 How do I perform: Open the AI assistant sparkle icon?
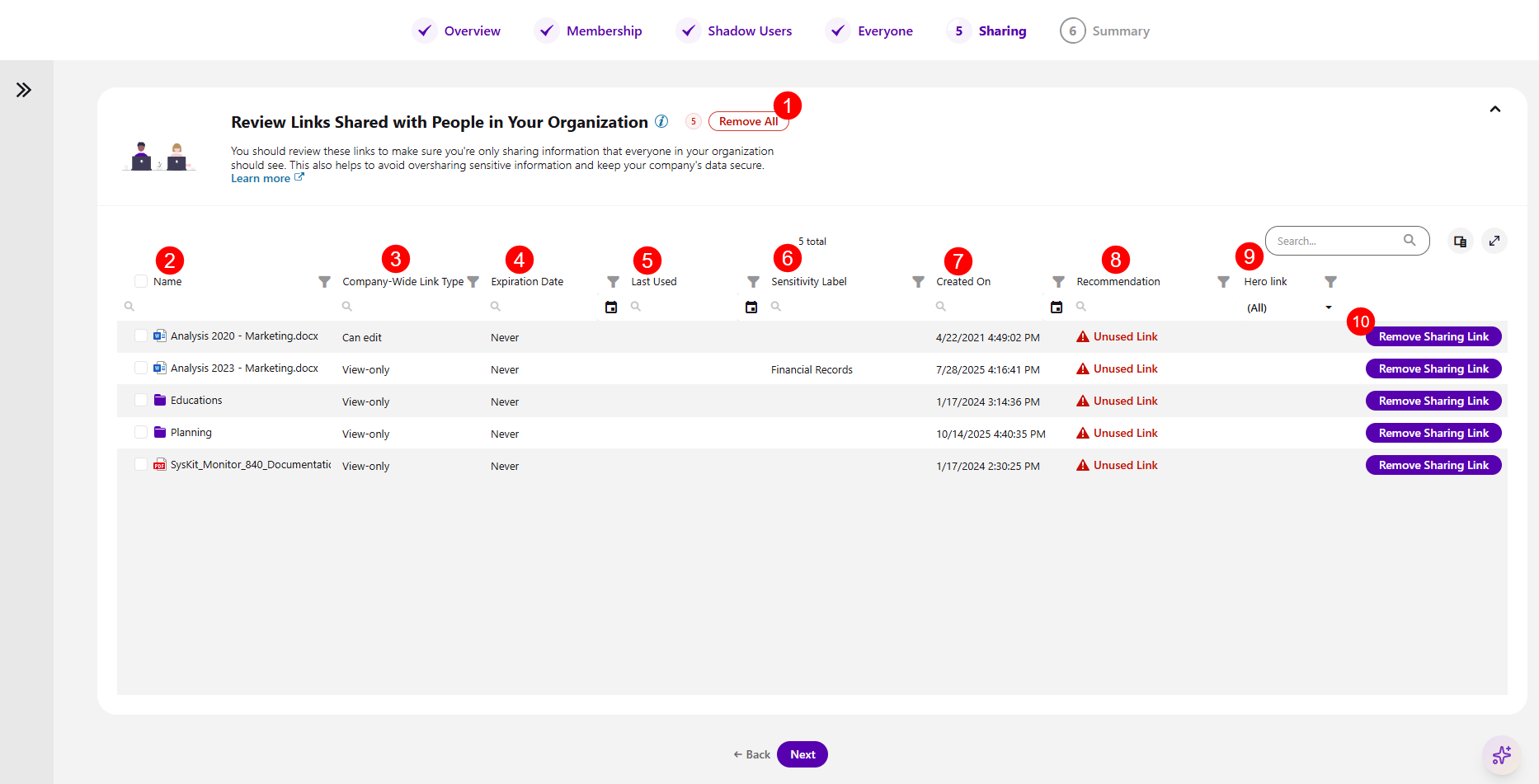coord(1502,754)
